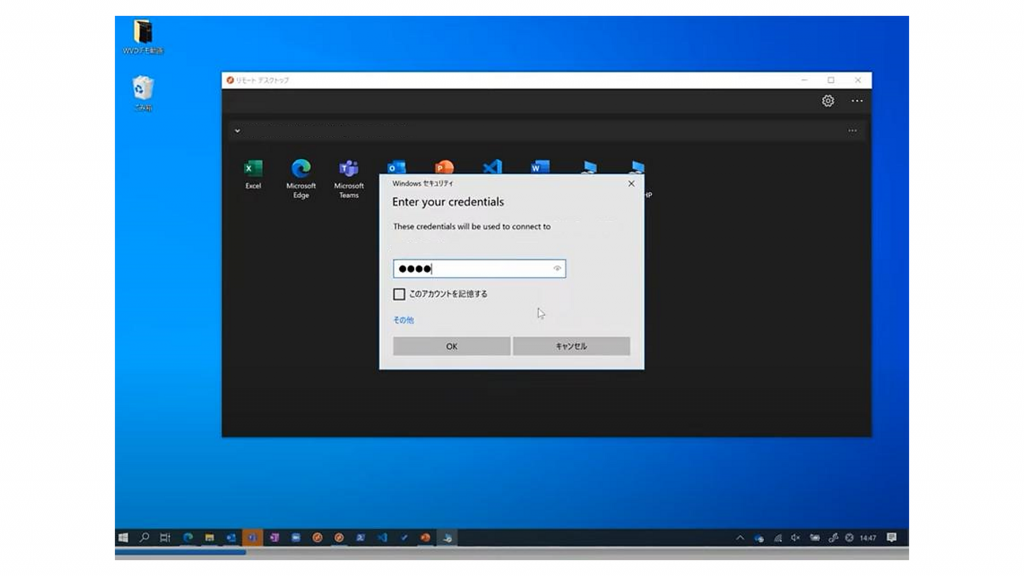This screenshot has height=576, width=1024.
Task: Collapse the workspace chevron in Remote Desktop
Action: click(237, 130)
